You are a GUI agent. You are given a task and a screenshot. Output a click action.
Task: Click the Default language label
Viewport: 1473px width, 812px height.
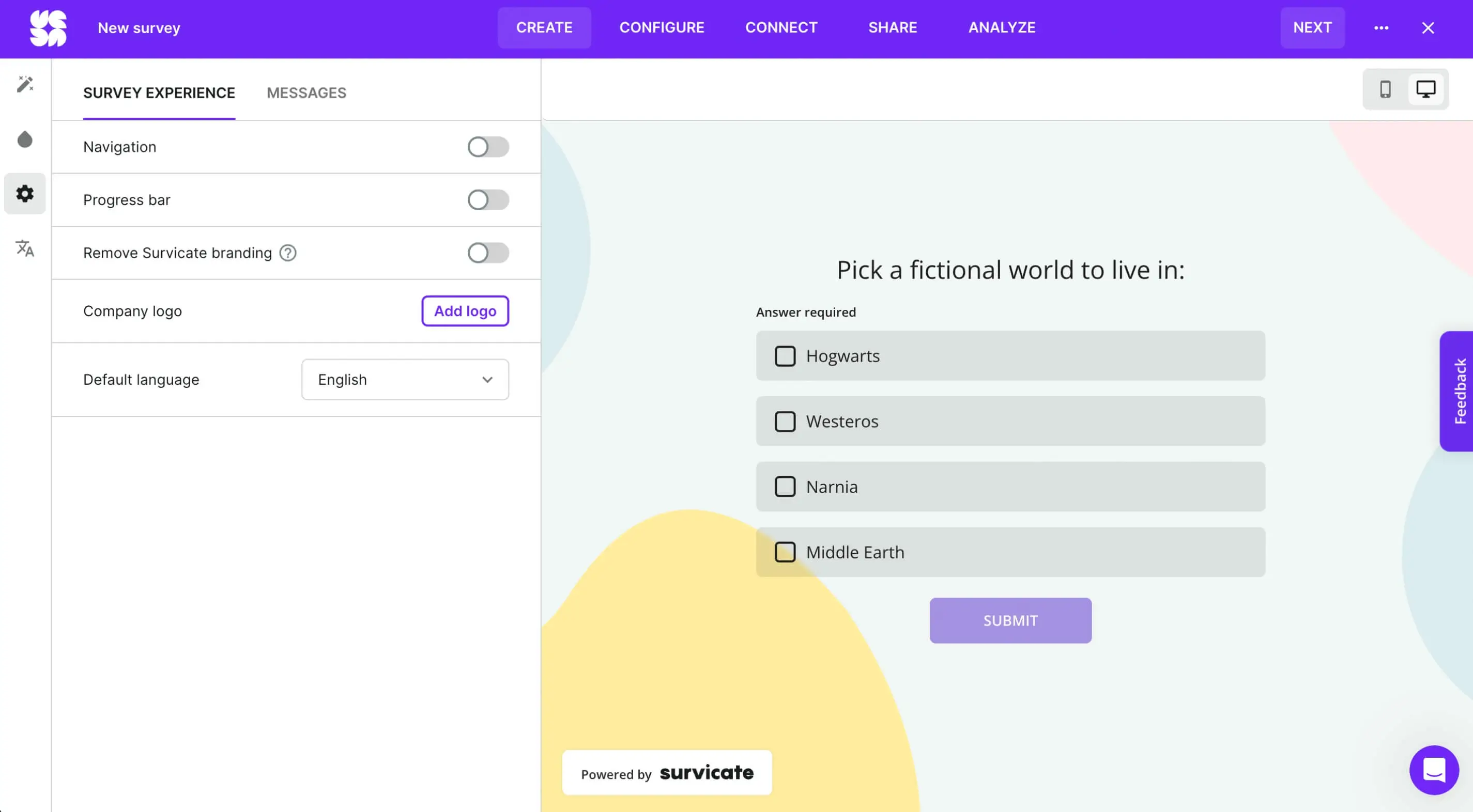141,380
